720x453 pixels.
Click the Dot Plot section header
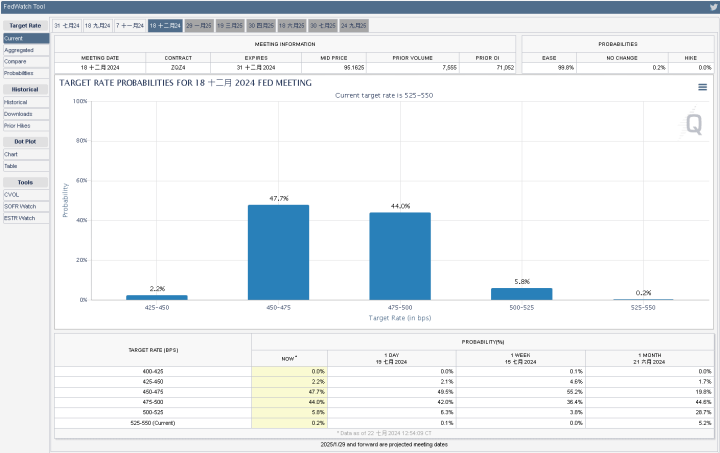click(x=25, y=142)
